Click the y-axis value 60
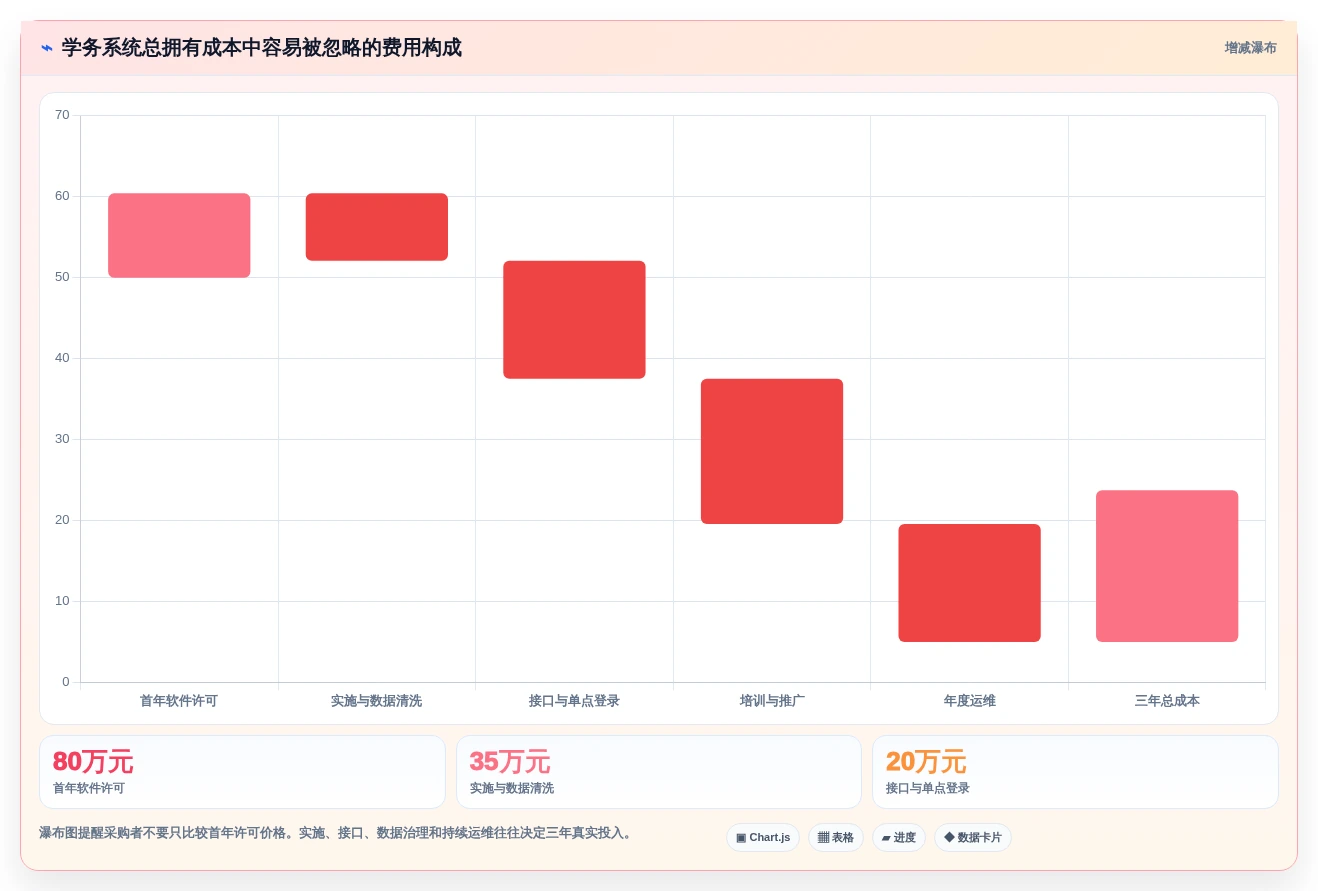Image resolution: width=1318 pixels, height=891 pixels. (x=62, y=196)
